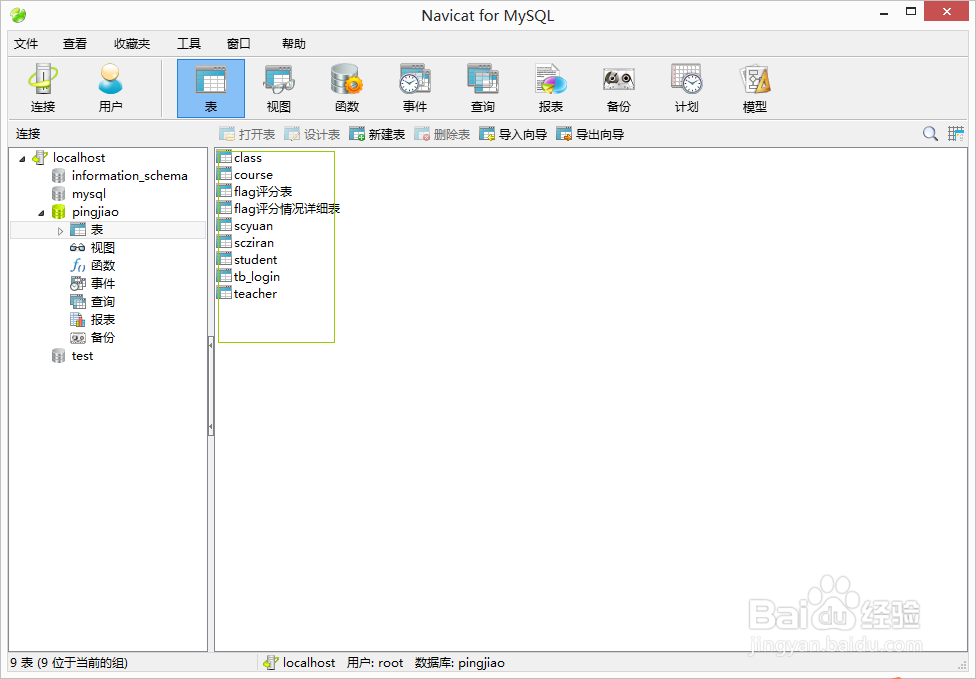Open the 窗口 menu

(x=238, y=44)
